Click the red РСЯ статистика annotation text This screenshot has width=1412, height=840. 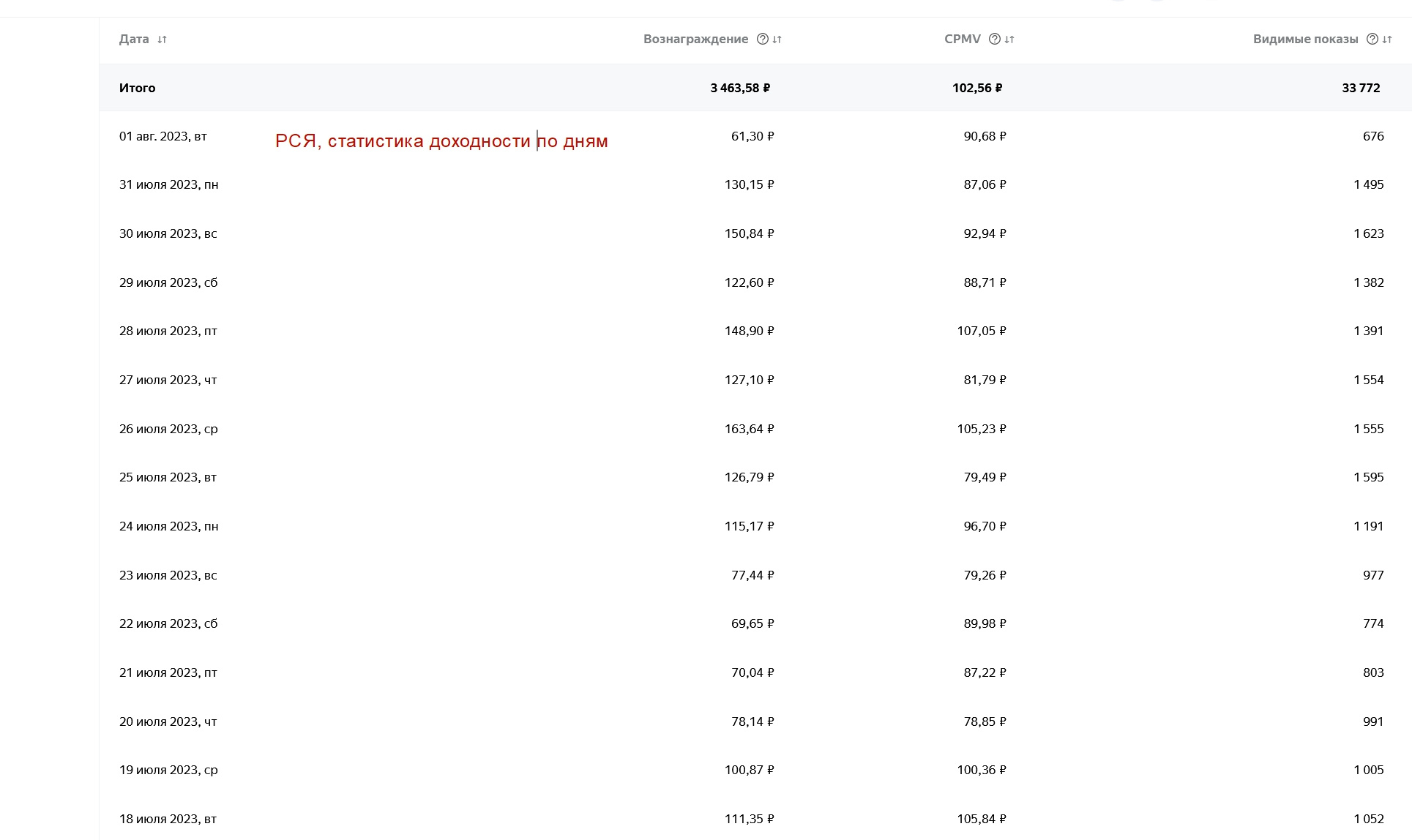pyautogui.click(x=441, y=141)
